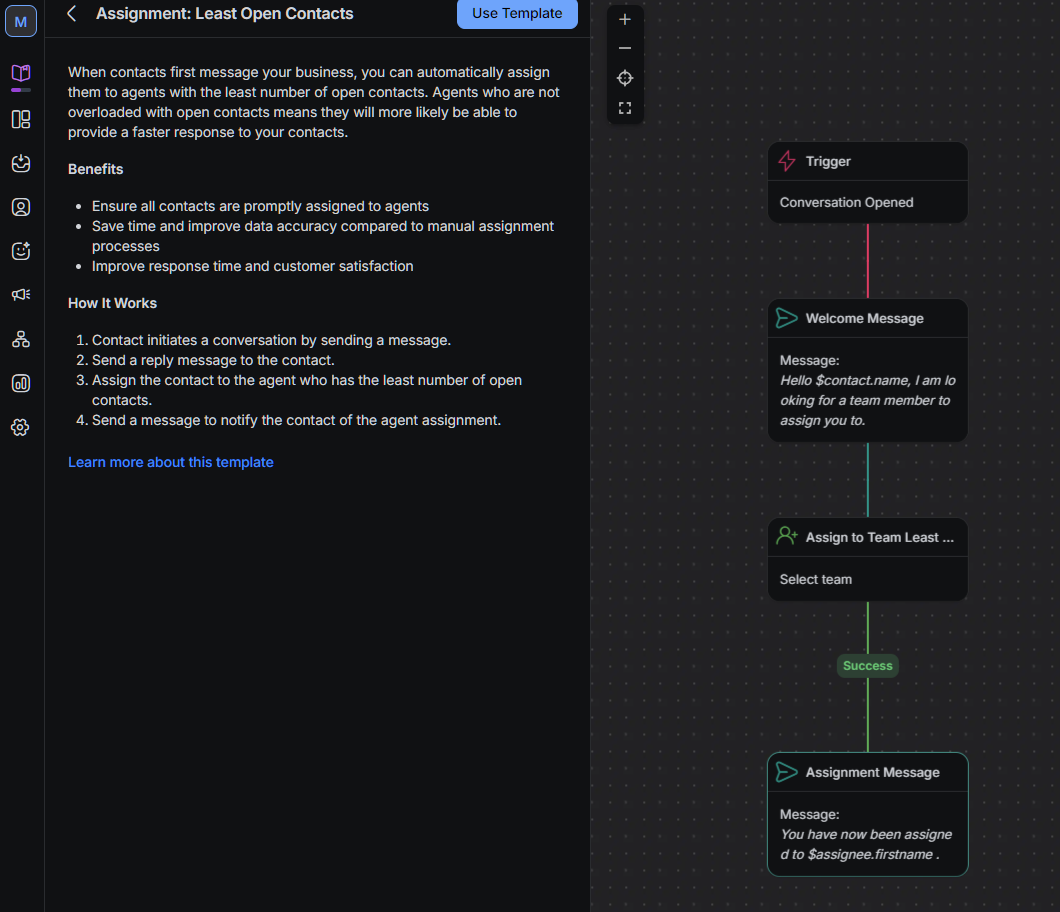Open the Contacts person icon
The width and height of the screenshot is (1060, 912).
[x=21, y=207]
